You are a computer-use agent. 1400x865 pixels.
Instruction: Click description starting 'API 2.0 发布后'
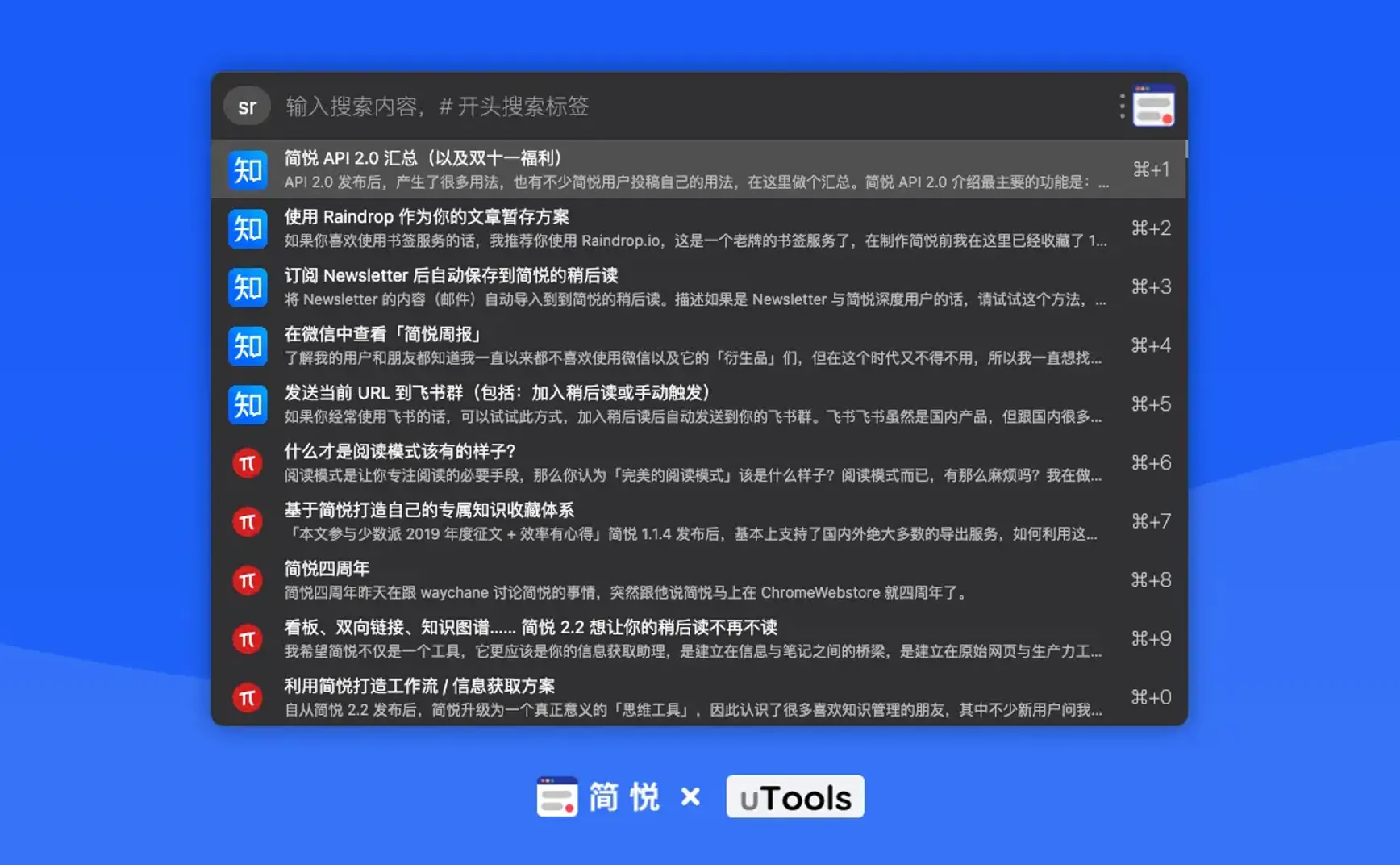(697, 182)
